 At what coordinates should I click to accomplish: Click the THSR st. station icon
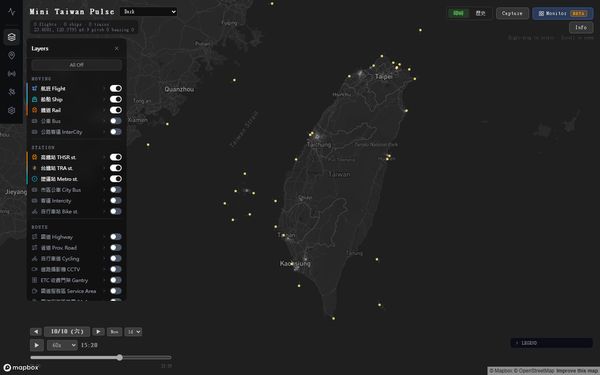pyautogui.click(x=34, y=157)
